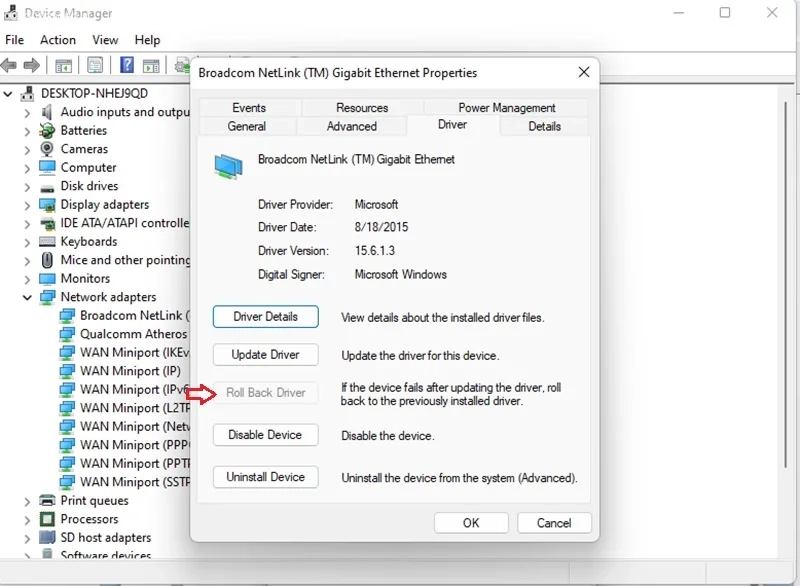This screenshot has height=586, width=800.
Task: Expand the Print queues category
Action: tap(28, 500)
